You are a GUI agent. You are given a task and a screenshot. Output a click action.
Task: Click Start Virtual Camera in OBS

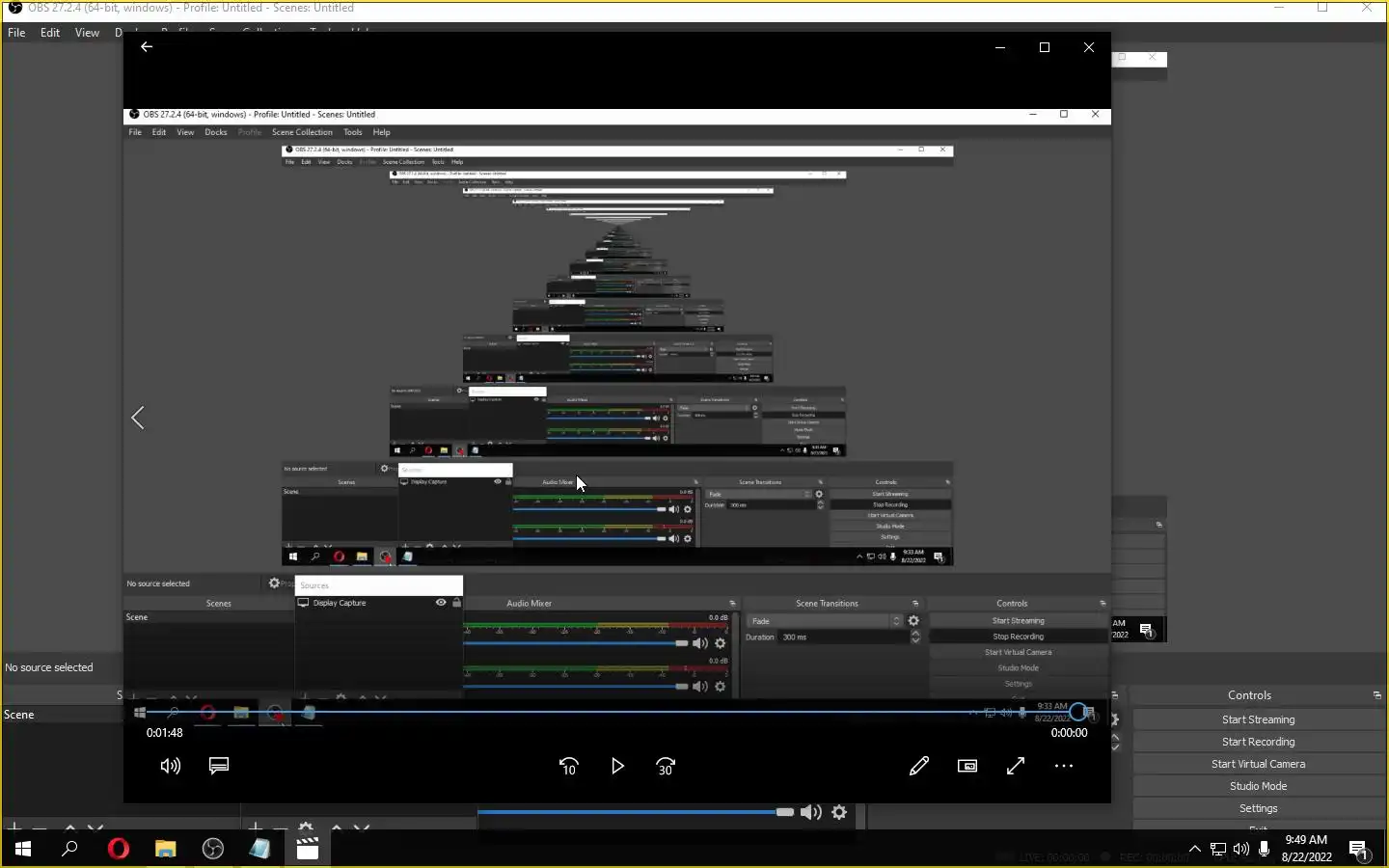pyautogui.click(x=1258, y=764)
